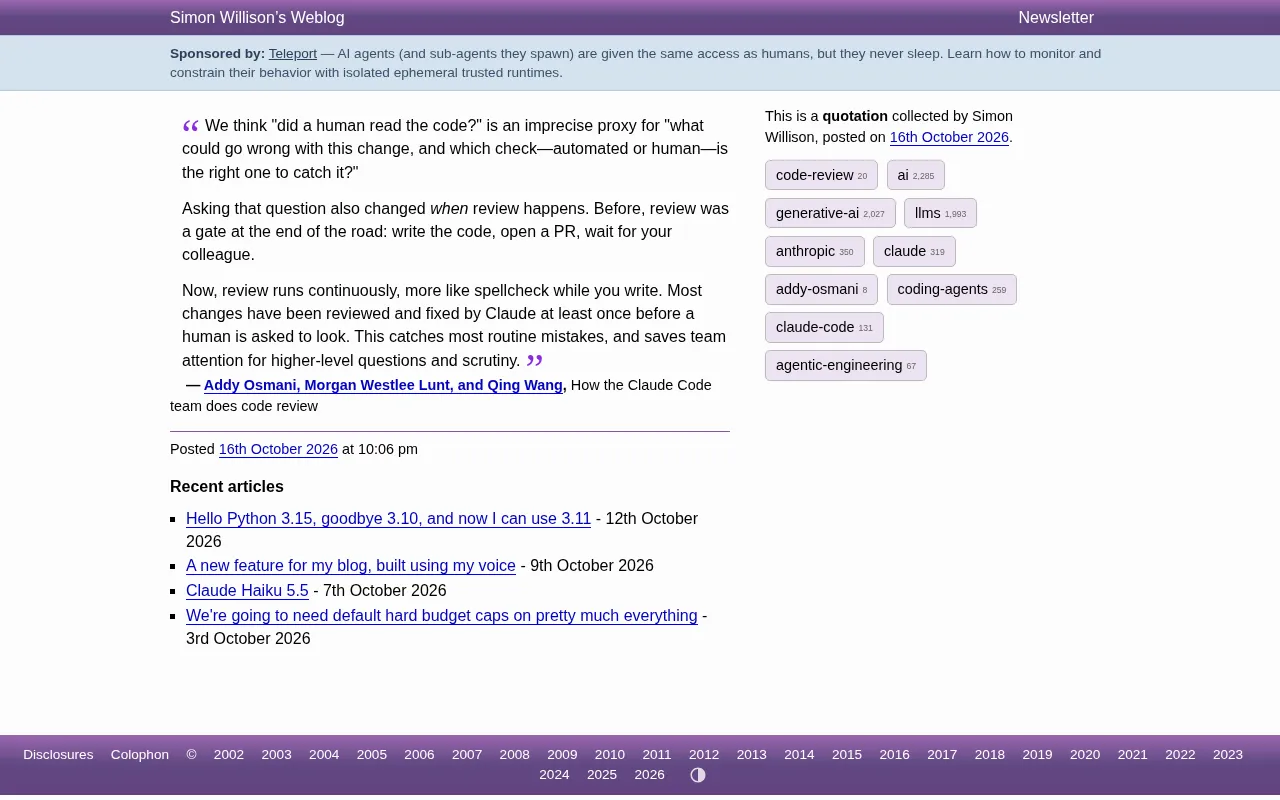Go to Simon Willison's Weblog home

pyautogui.click(x=257, y=18)
